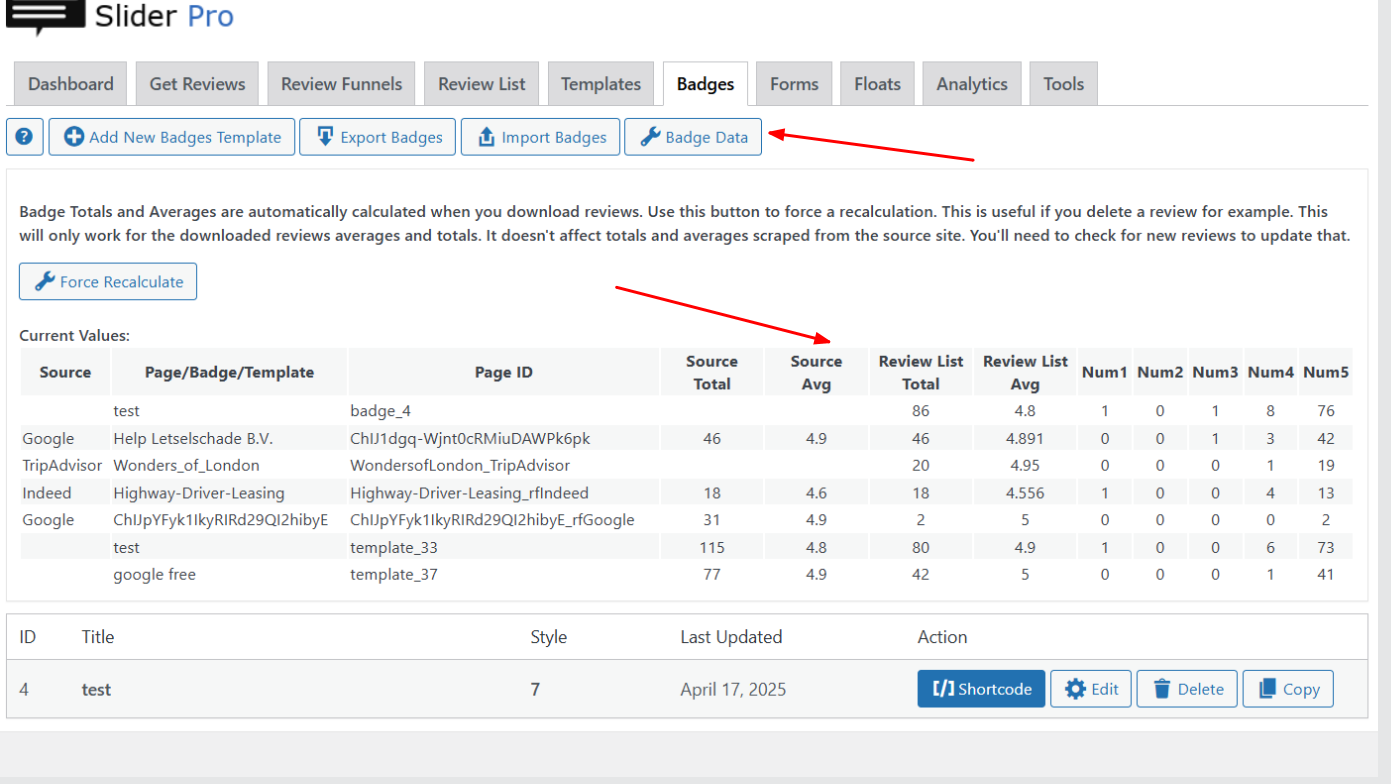Click Force Recalculate button

click(108, 282)
